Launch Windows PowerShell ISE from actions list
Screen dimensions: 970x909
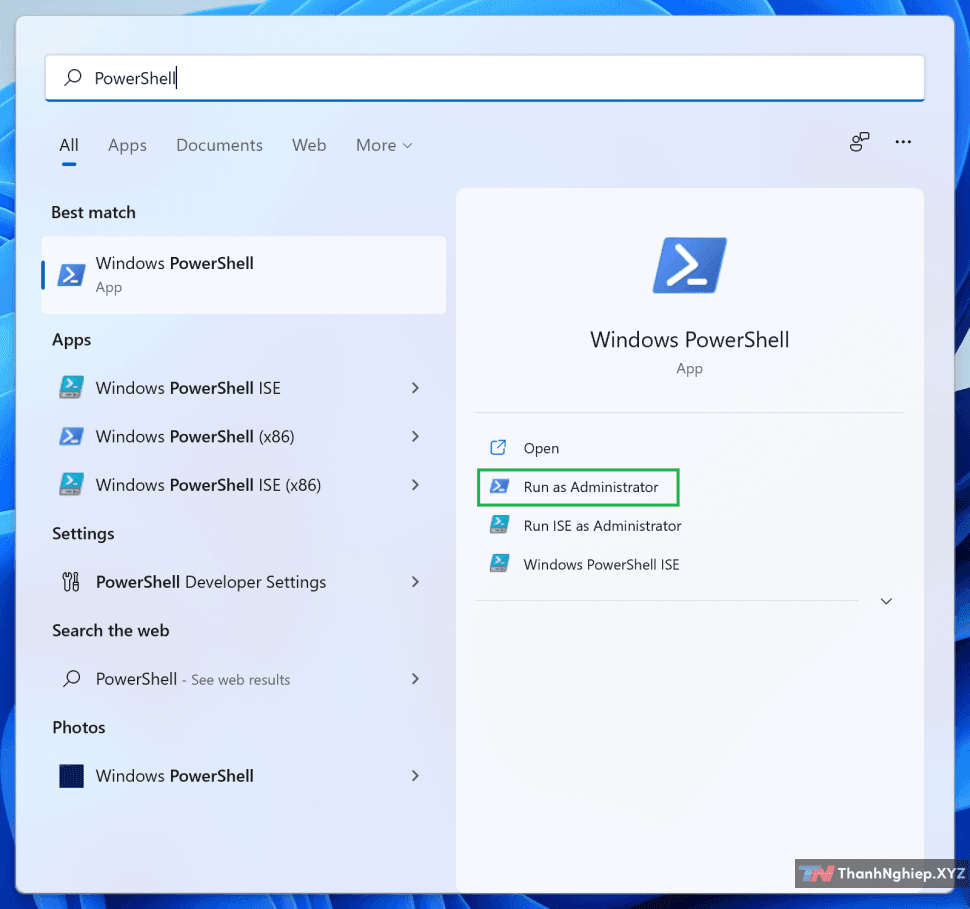click(x=601, y=564)
